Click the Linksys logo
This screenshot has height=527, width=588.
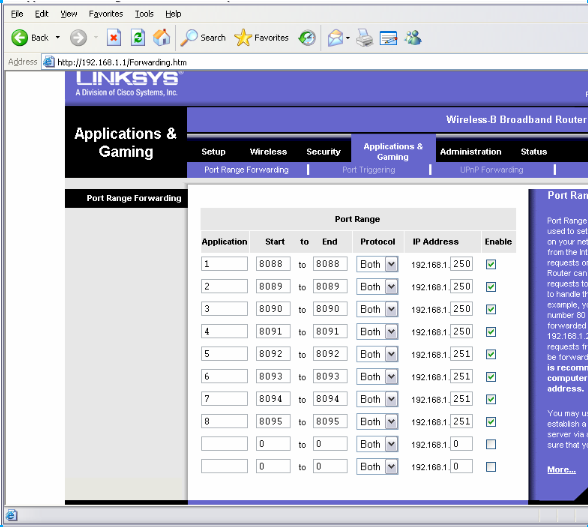(x=128, y=84)
